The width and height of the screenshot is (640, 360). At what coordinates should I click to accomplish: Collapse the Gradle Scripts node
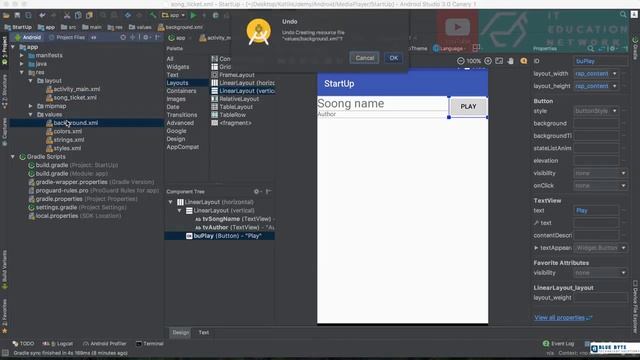tap(13, 156)
